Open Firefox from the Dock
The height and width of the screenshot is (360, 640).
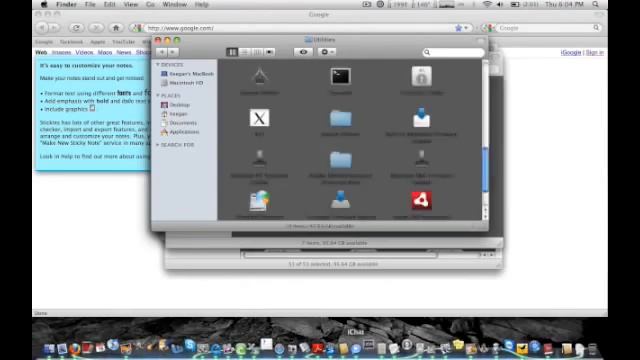(74, 349)
